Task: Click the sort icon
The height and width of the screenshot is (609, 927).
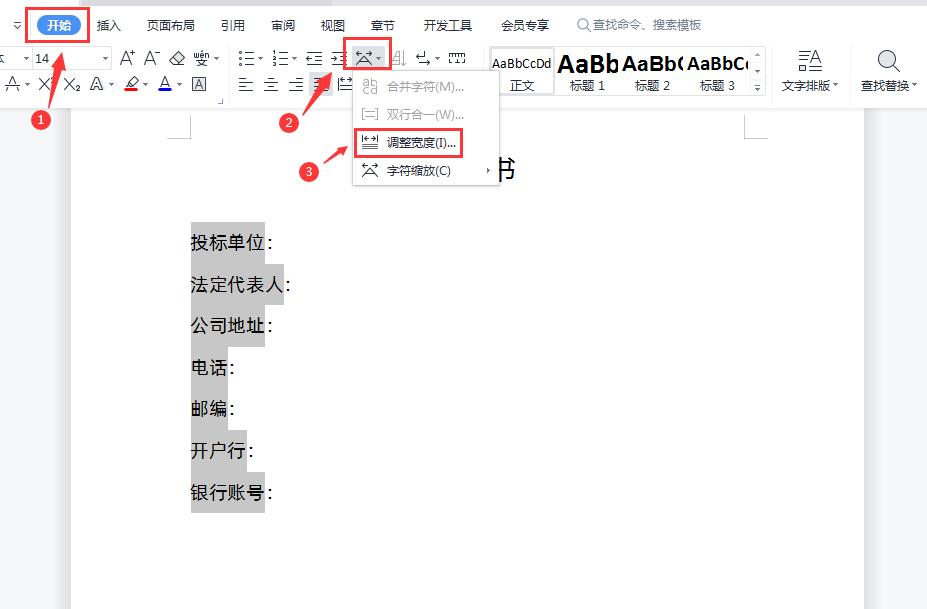Action: [399, 58]
